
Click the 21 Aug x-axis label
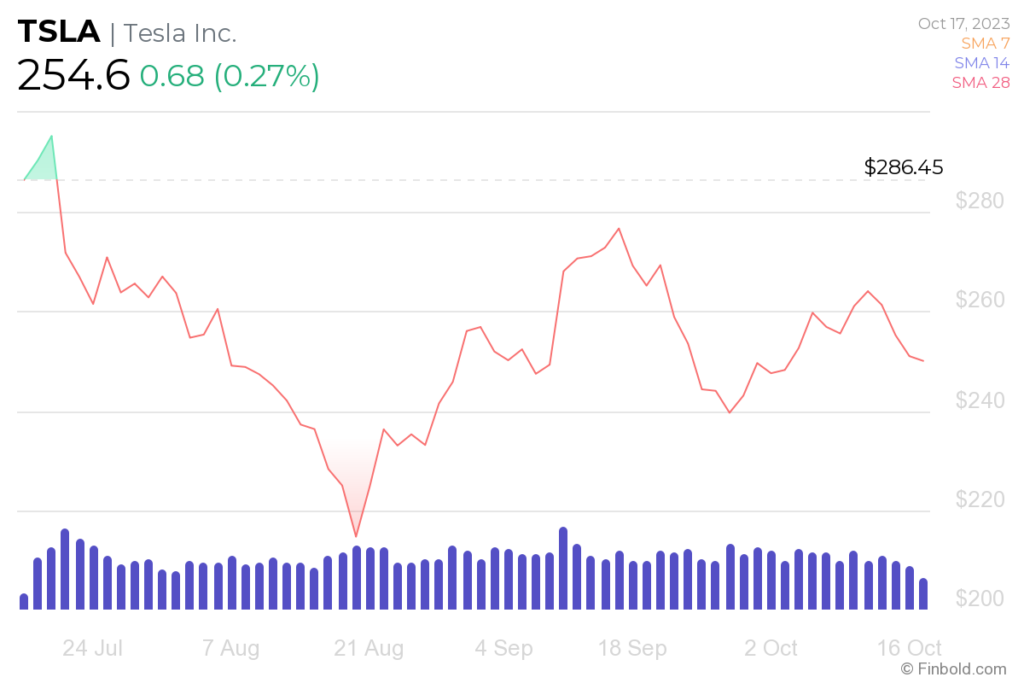click(368, 648)
